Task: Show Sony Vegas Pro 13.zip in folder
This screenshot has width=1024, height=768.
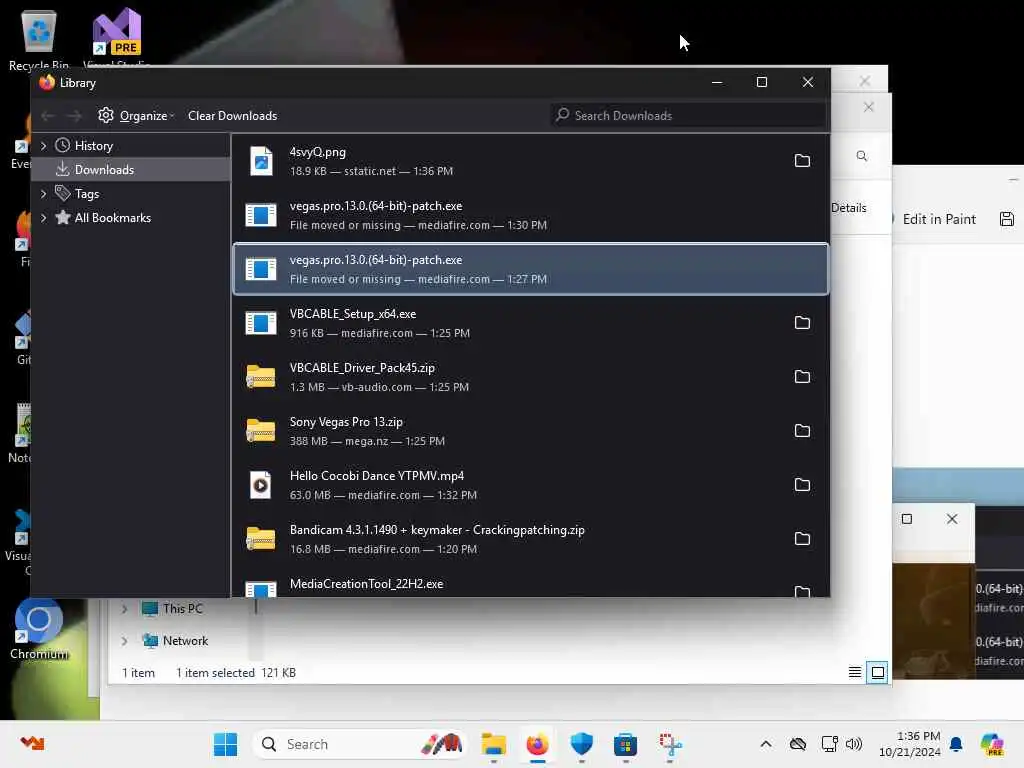Action: [802, 431]
